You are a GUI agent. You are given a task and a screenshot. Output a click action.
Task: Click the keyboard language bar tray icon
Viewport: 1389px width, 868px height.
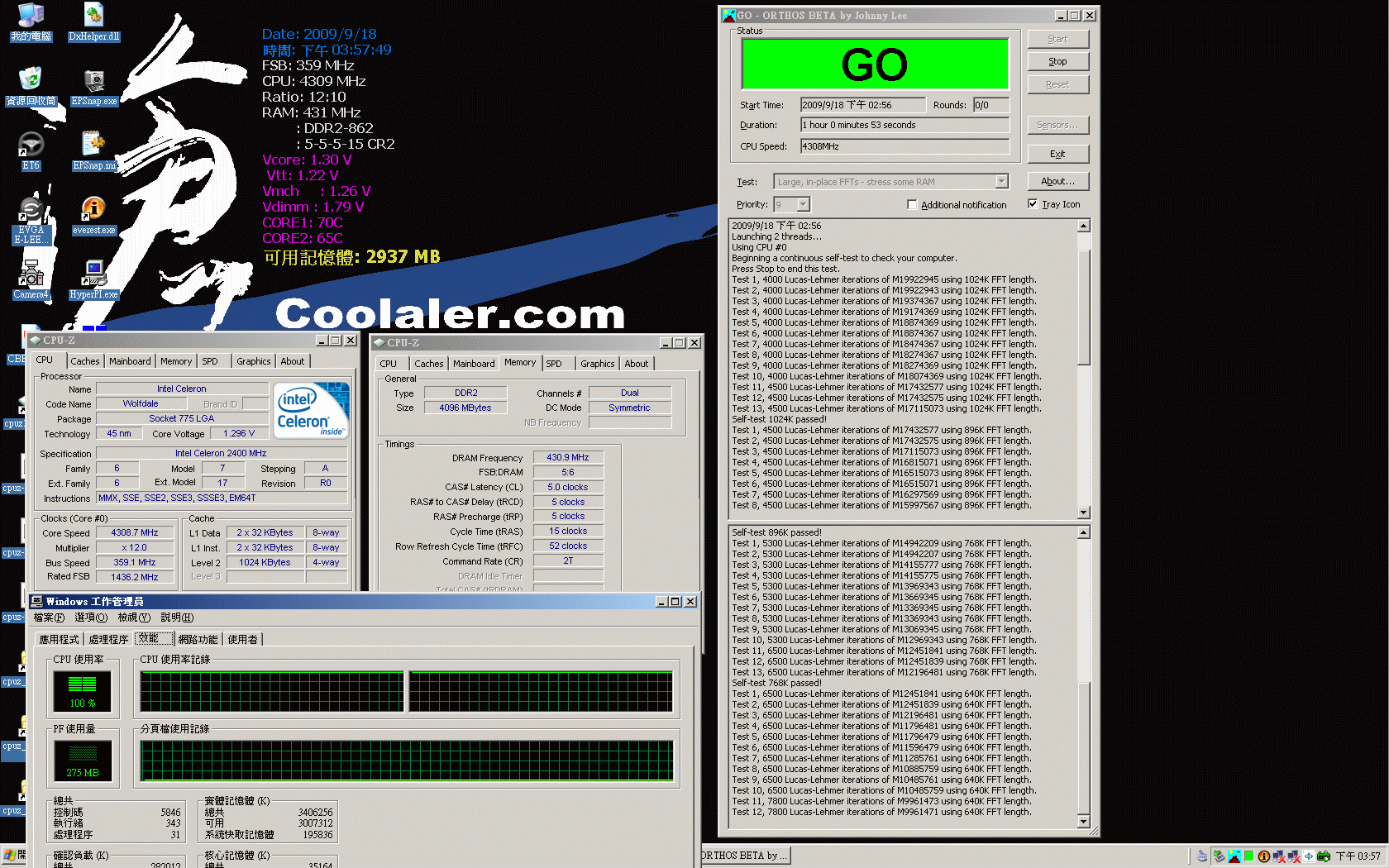(1202, 856)
